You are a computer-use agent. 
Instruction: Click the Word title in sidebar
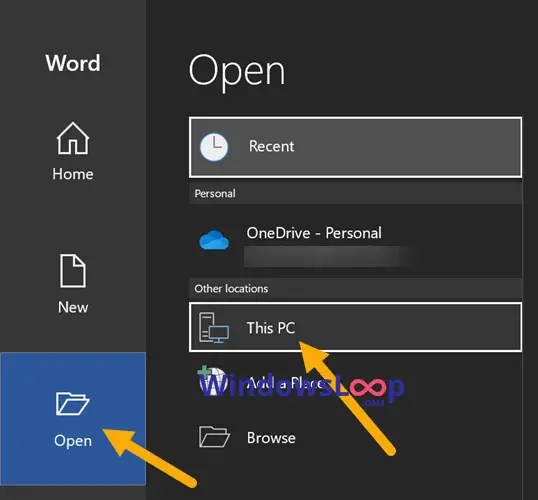point(73,63)
